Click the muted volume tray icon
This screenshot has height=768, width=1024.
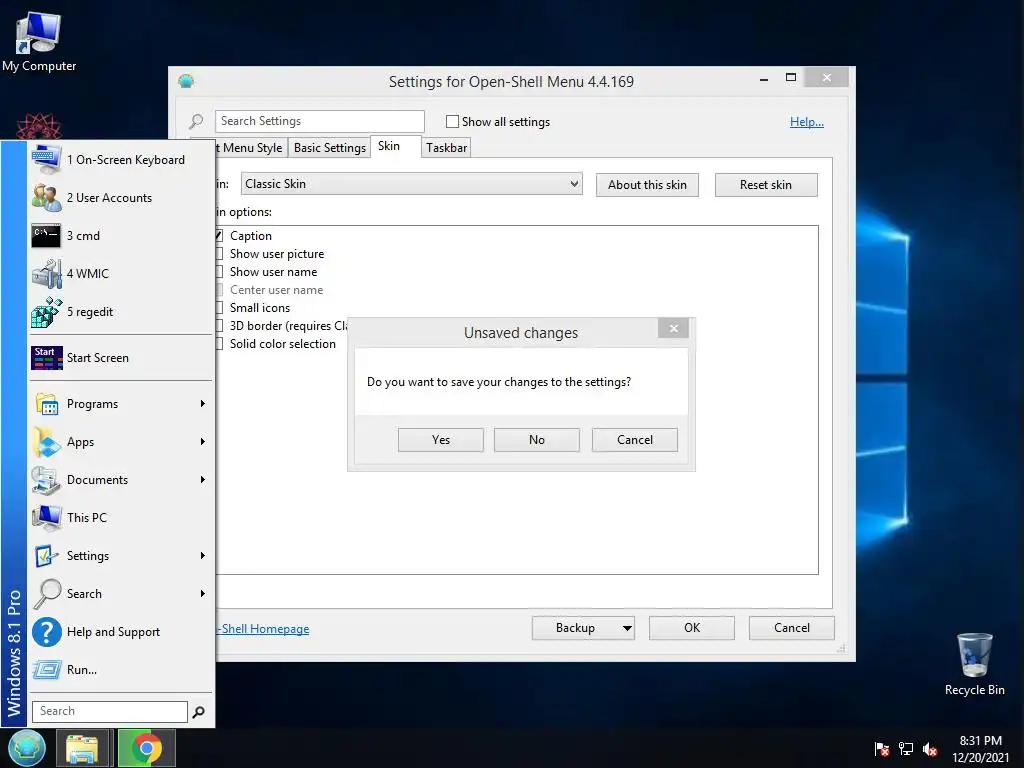(930, 749)
